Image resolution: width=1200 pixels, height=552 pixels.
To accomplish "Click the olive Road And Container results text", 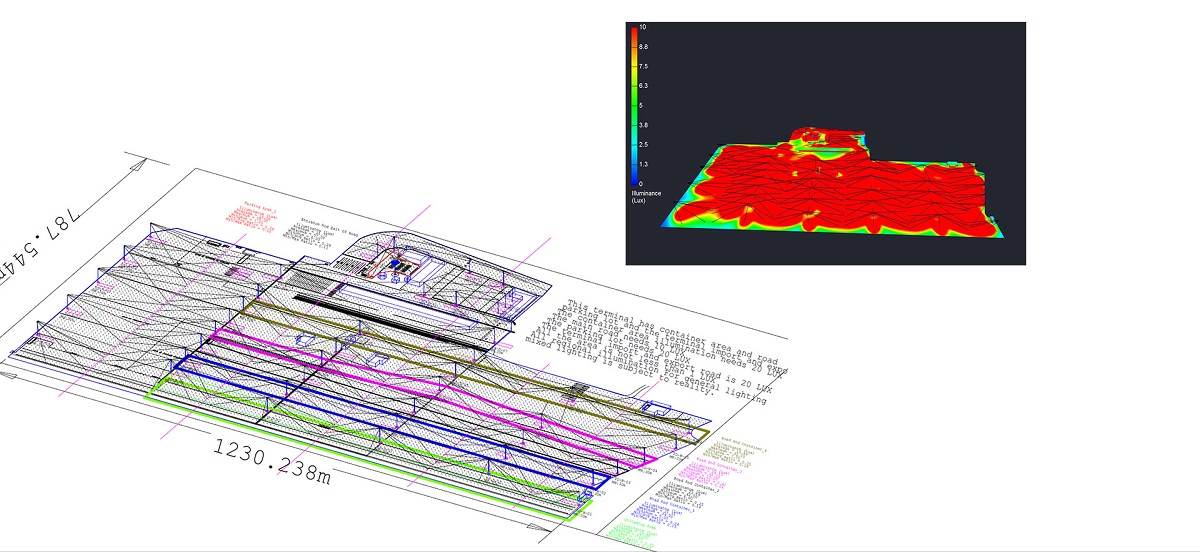I will 733,452.
